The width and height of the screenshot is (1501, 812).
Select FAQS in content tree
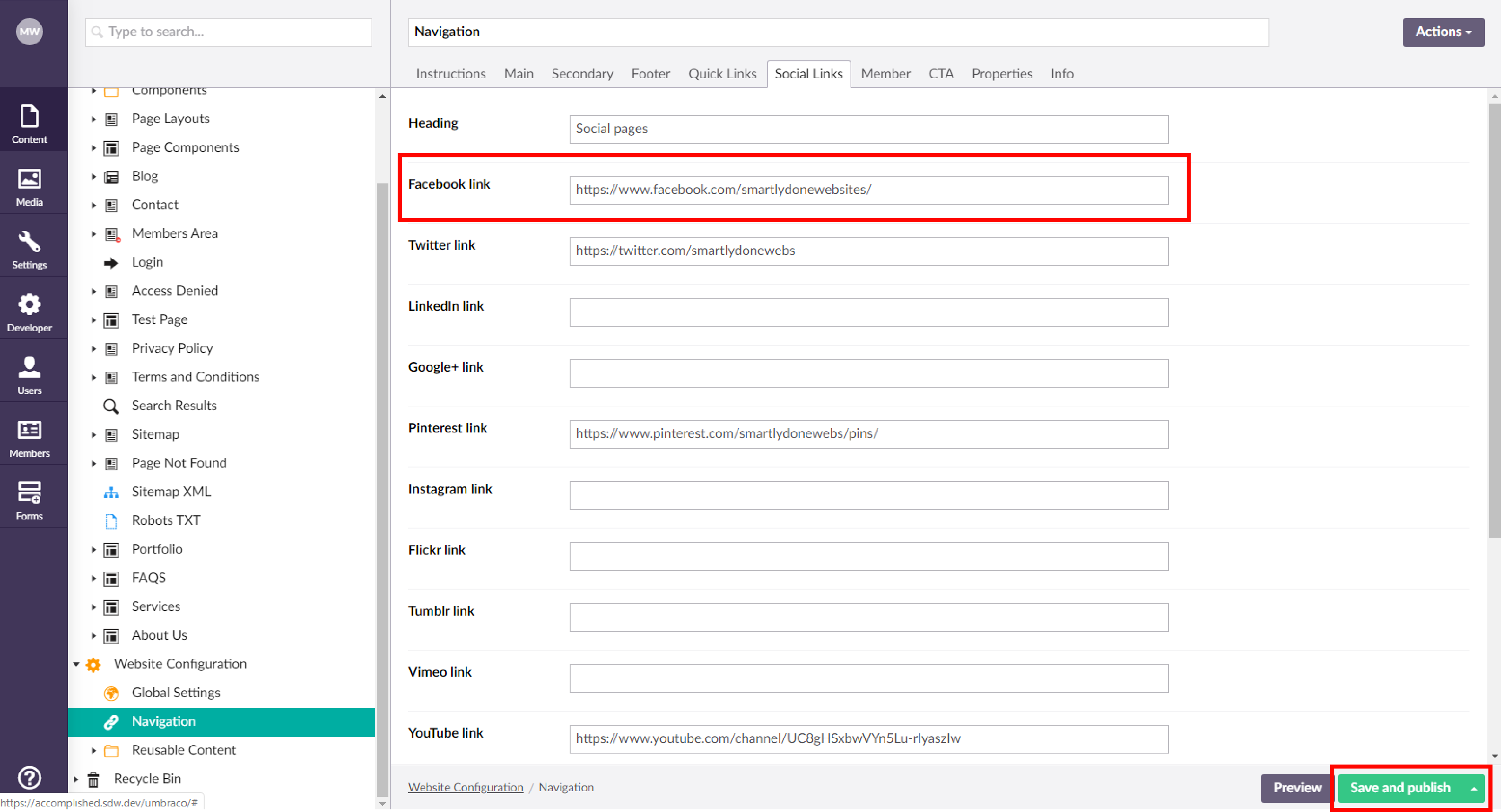pos(149,578)
